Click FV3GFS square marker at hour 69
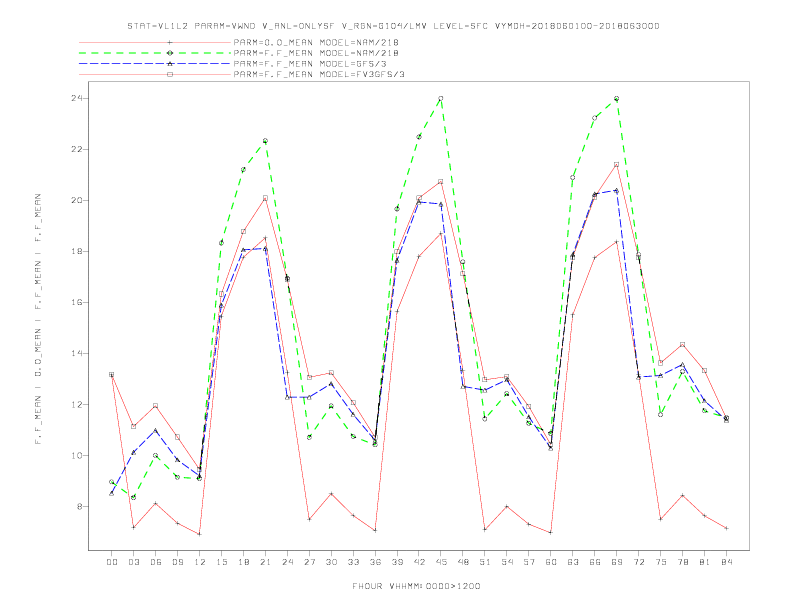792x612 pixels. (x=617, y=165)
